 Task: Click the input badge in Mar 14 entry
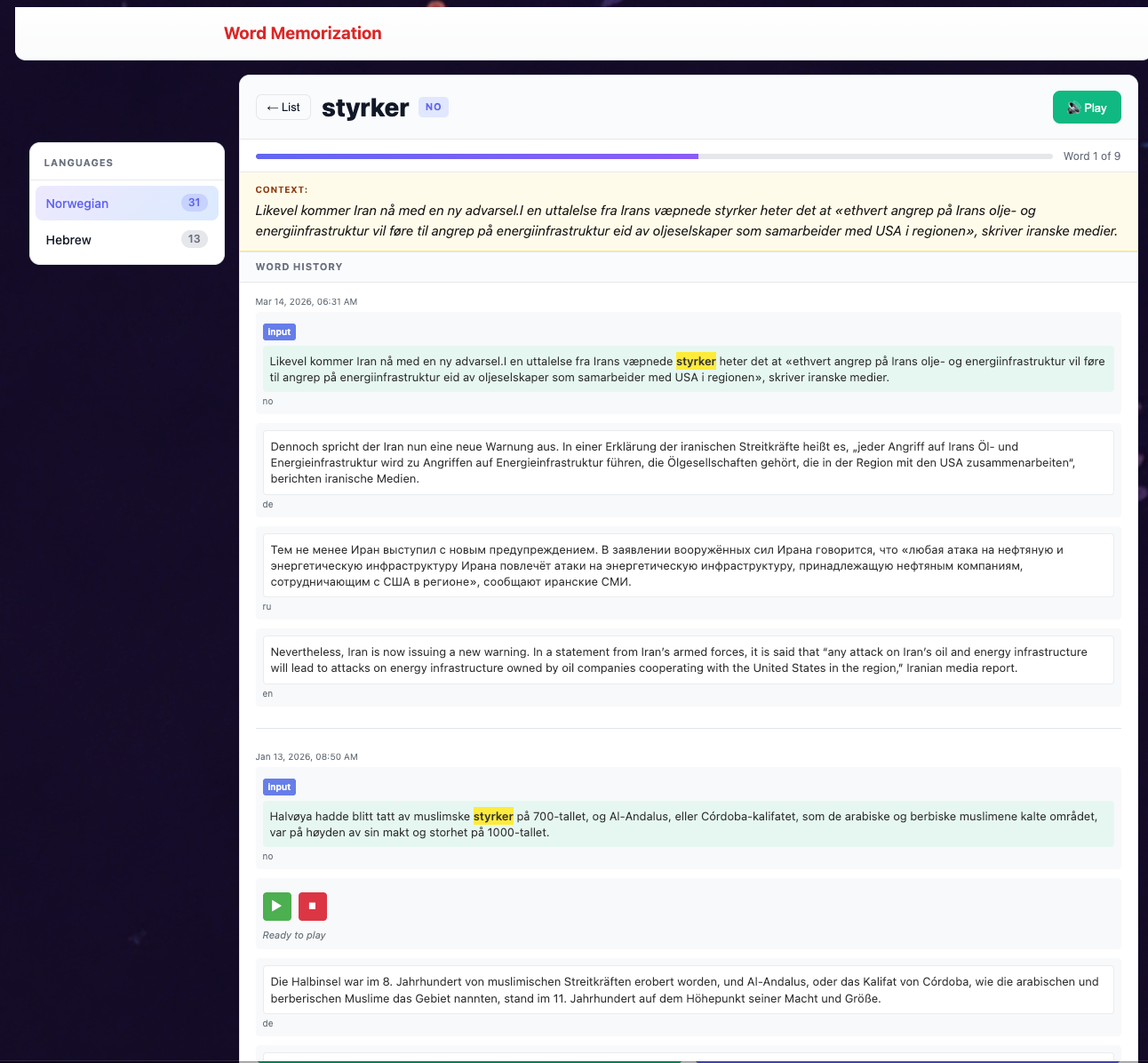(x=279, y=332)
